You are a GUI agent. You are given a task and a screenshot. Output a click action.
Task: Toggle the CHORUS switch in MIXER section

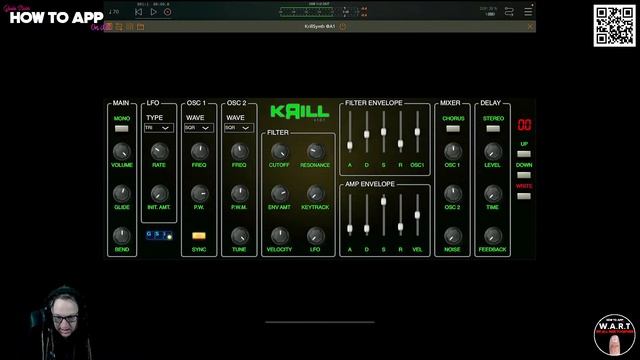[x=453, y=129]
